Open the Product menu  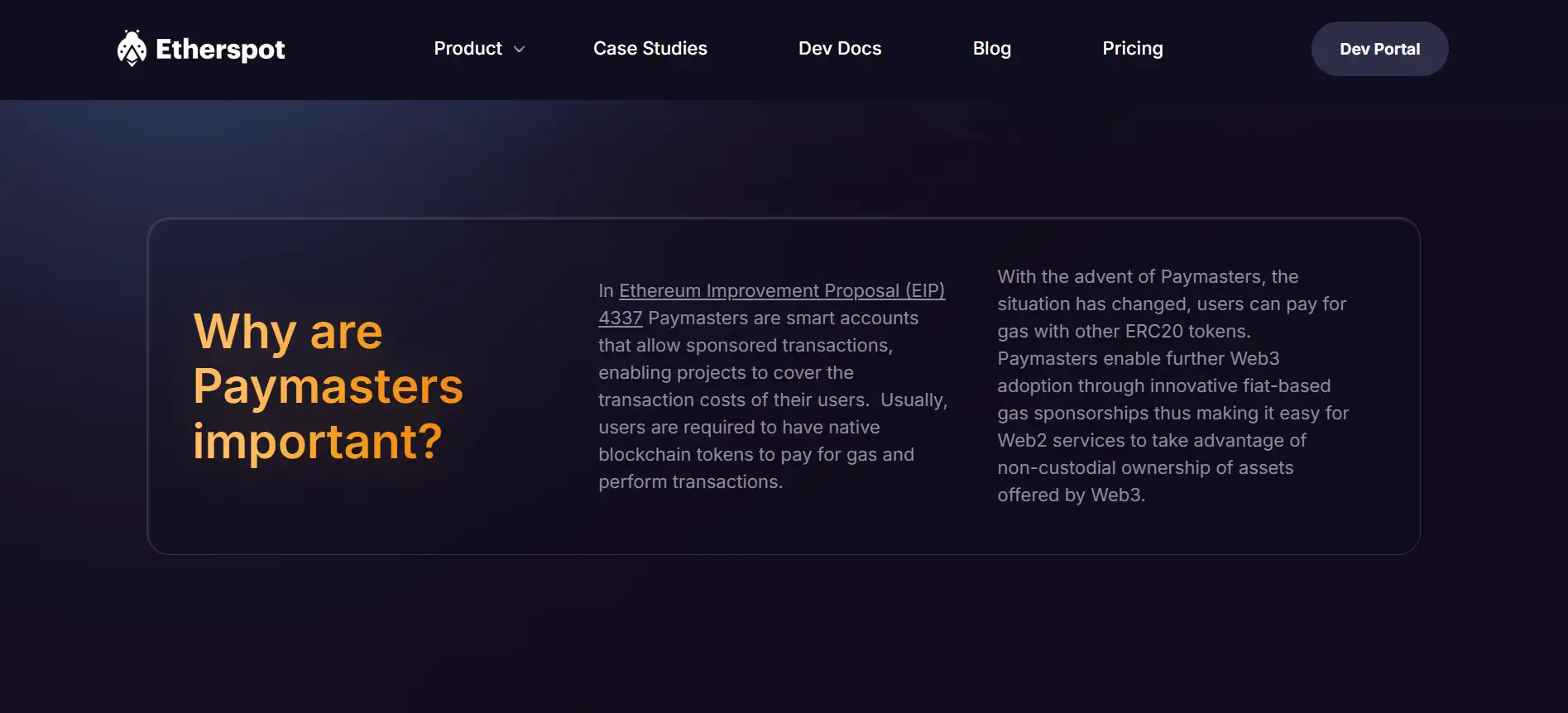(x=468, y=49)
